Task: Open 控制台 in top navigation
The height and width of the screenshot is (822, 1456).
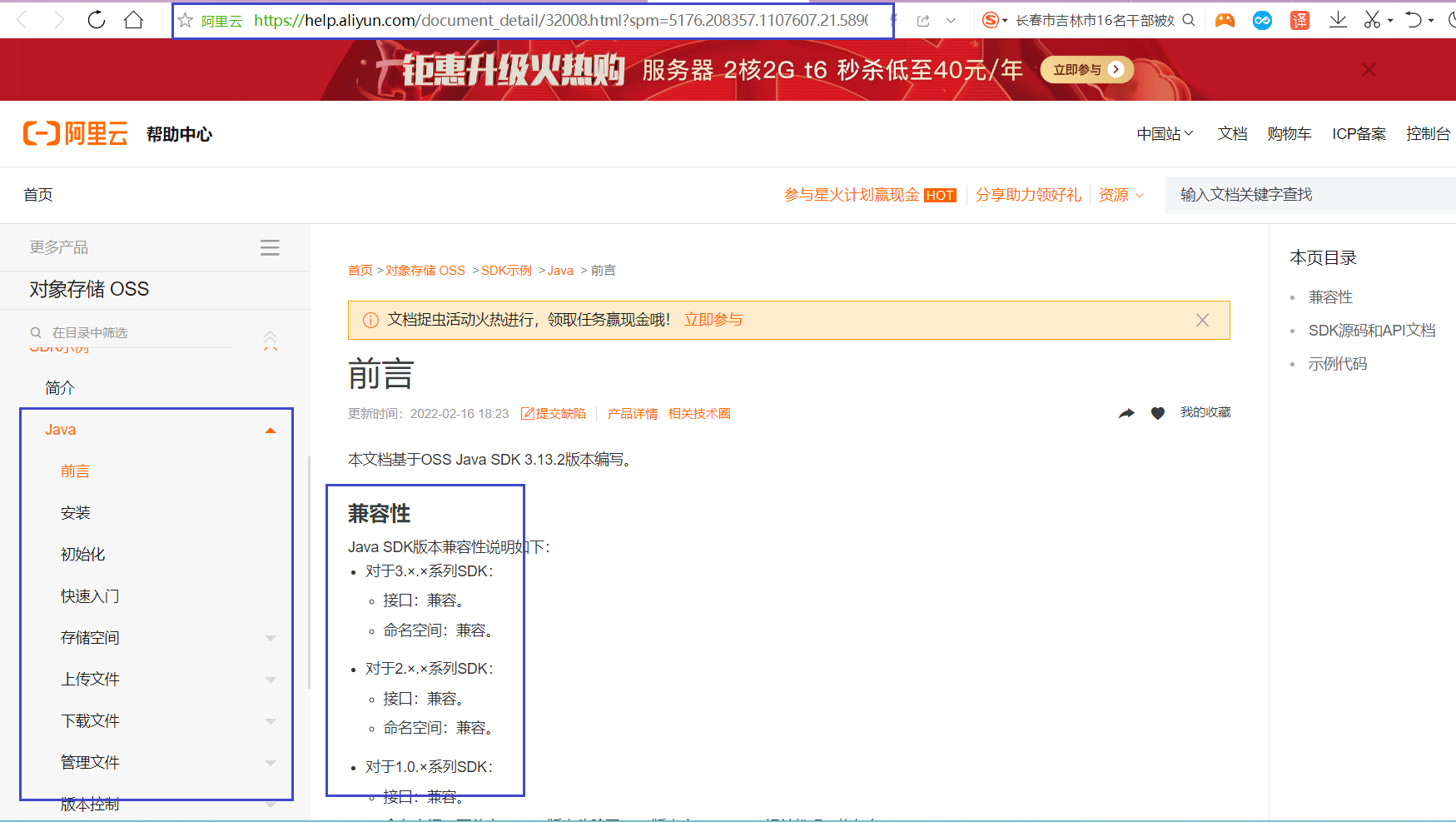Action: pyautogui.click(x=1428, y=134)
